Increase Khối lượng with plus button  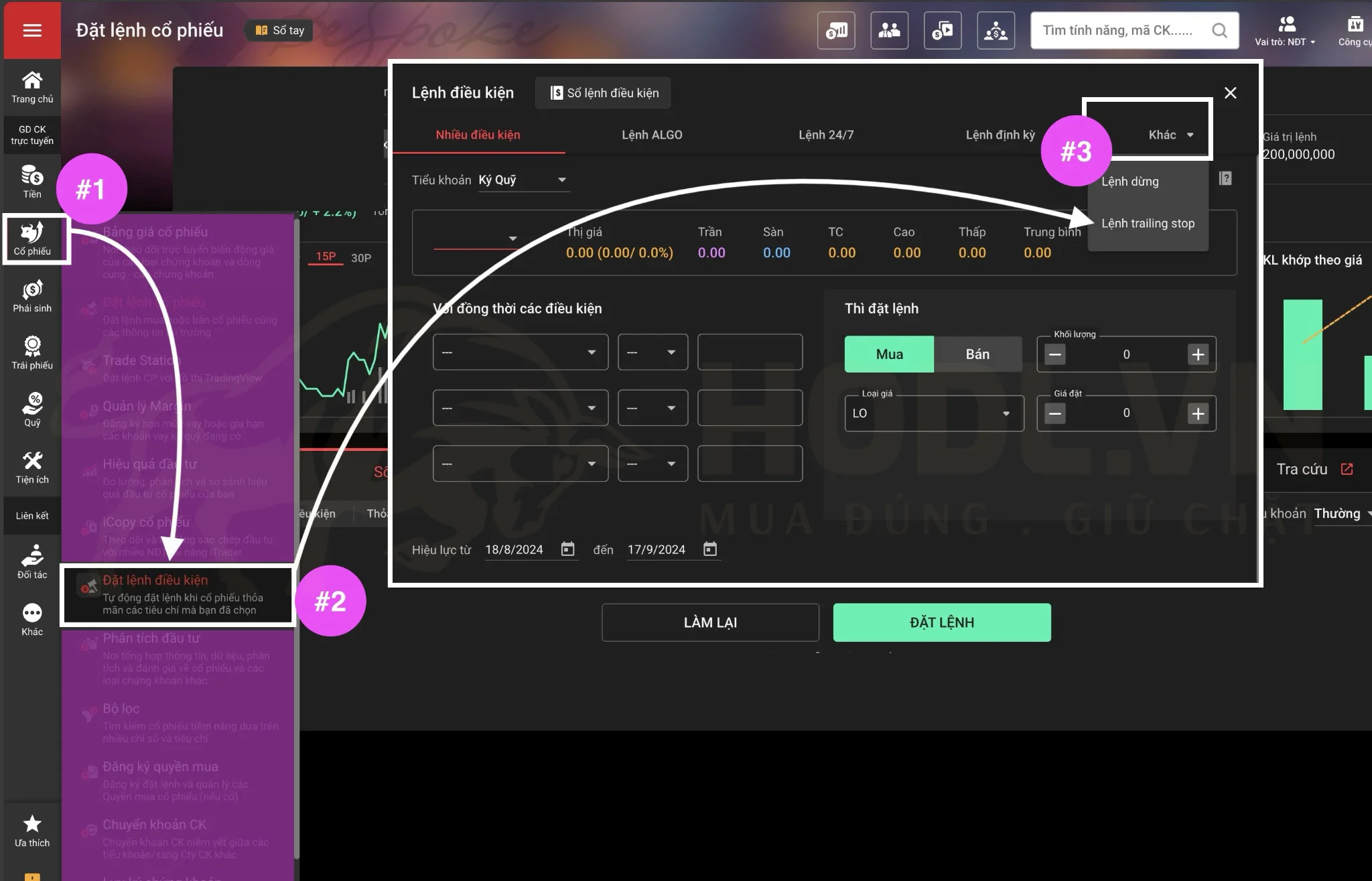coord(1198,354)
